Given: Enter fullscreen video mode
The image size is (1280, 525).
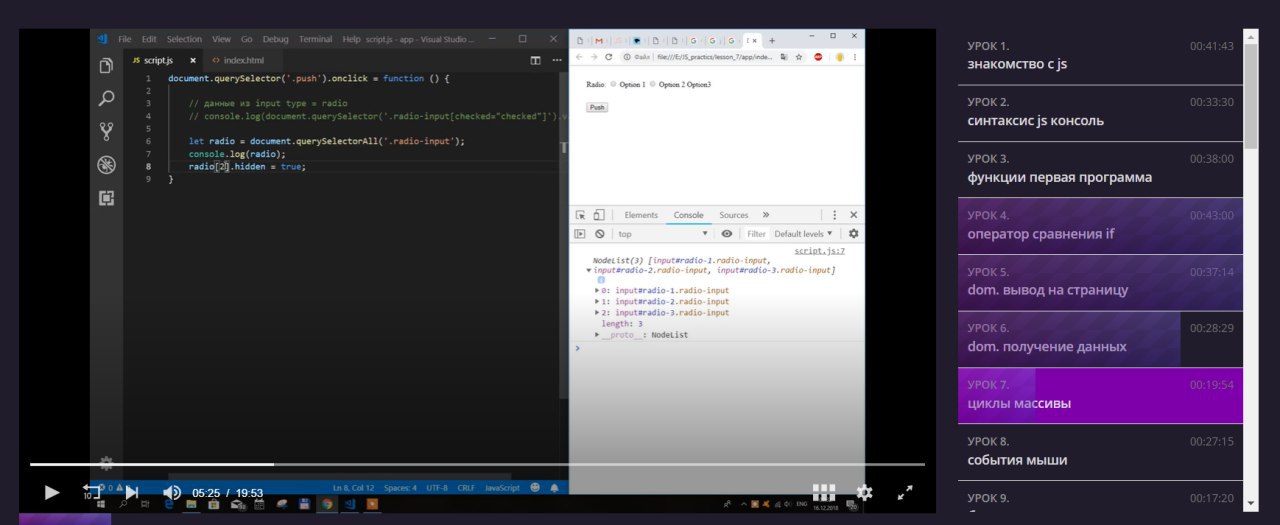Looking at the screenshot, I should [905, 492].
